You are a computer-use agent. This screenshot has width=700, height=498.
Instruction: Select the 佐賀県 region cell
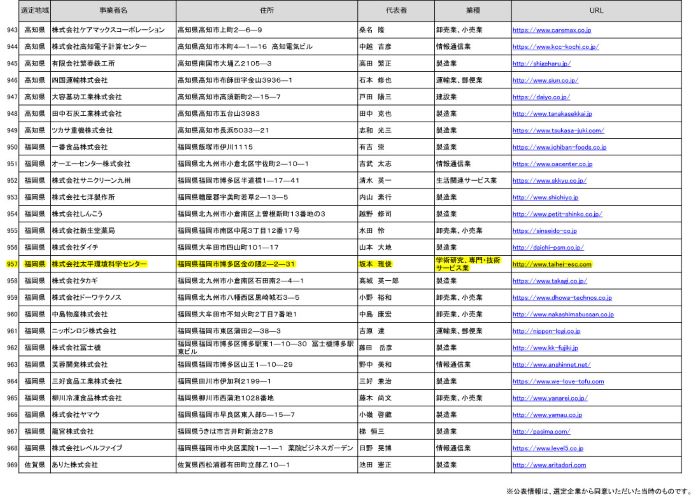(x=35, y=465)
